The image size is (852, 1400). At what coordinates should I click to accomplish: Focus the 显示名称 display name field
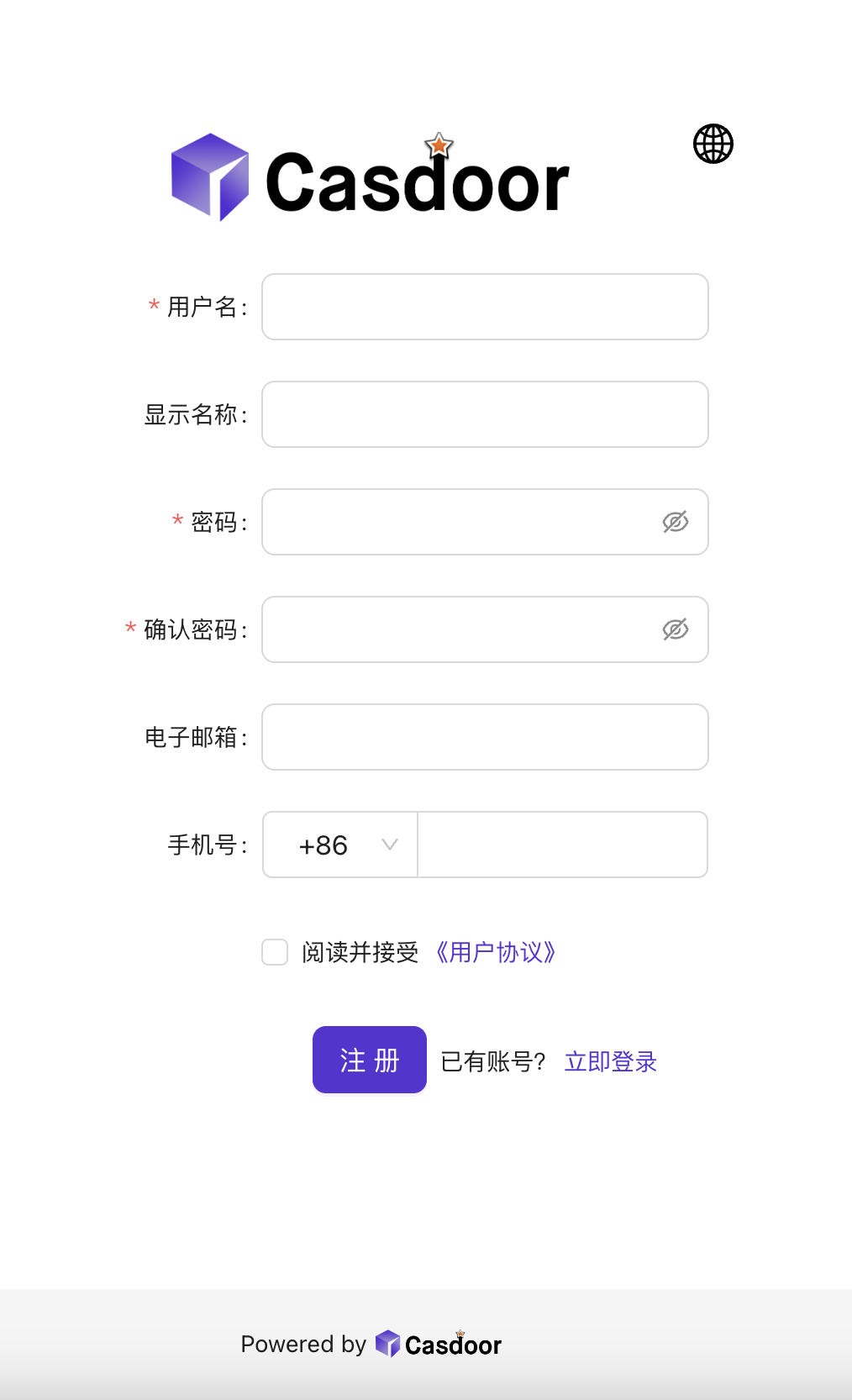485,414
